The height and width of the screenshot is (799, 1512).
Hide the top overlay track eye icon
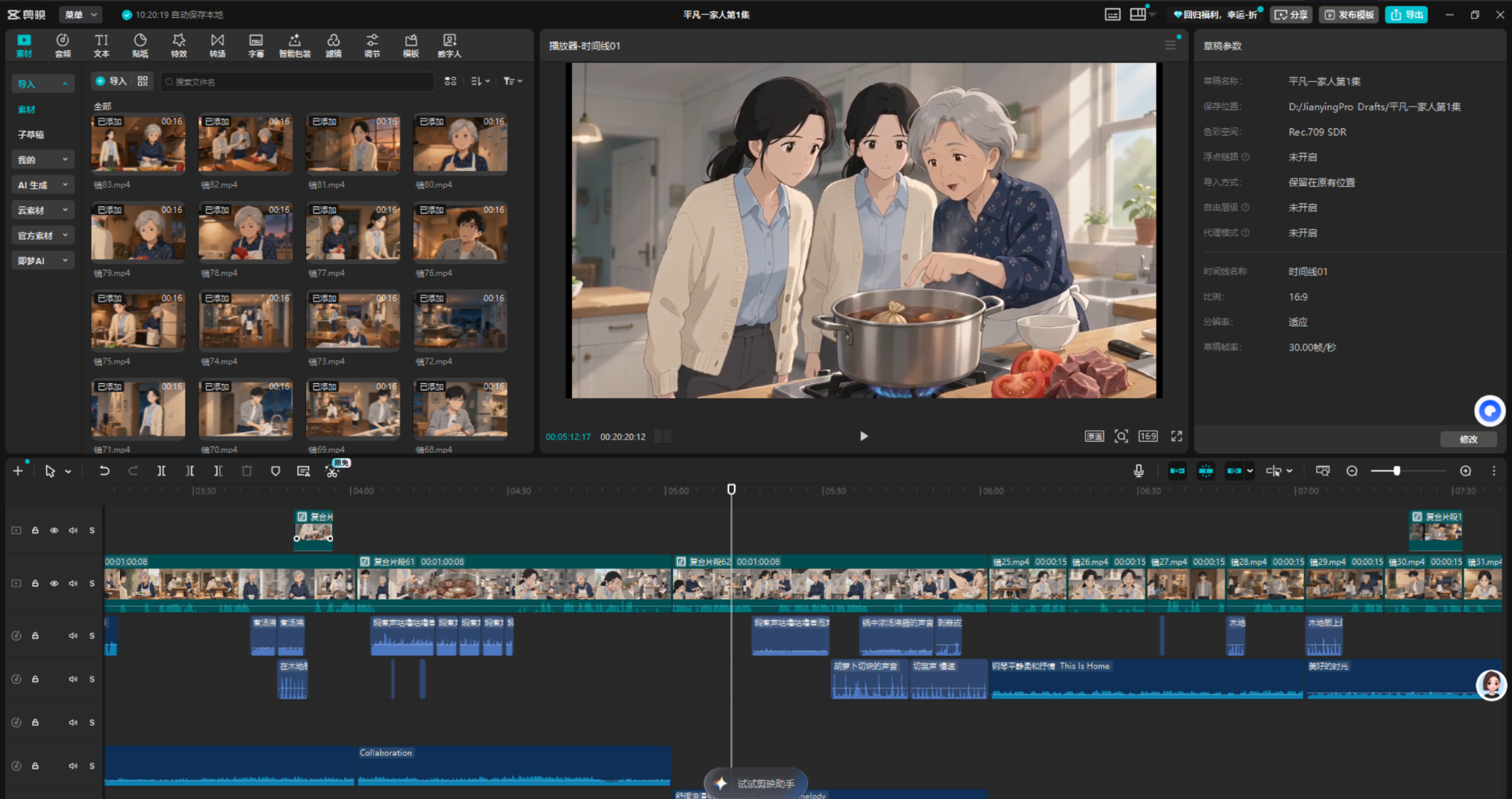click(54, 530)
